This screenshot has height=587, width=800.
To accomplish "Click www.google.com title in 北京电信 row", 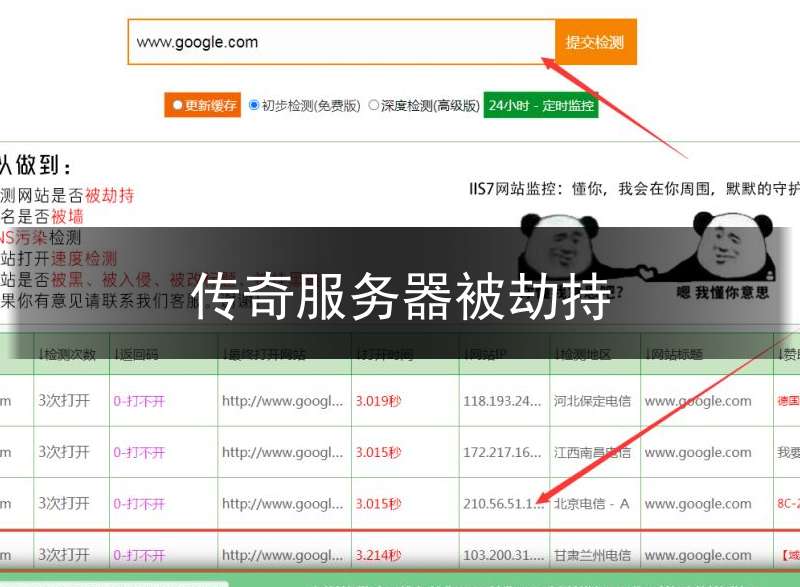I will pyautogui.click(x=698, y=504).
